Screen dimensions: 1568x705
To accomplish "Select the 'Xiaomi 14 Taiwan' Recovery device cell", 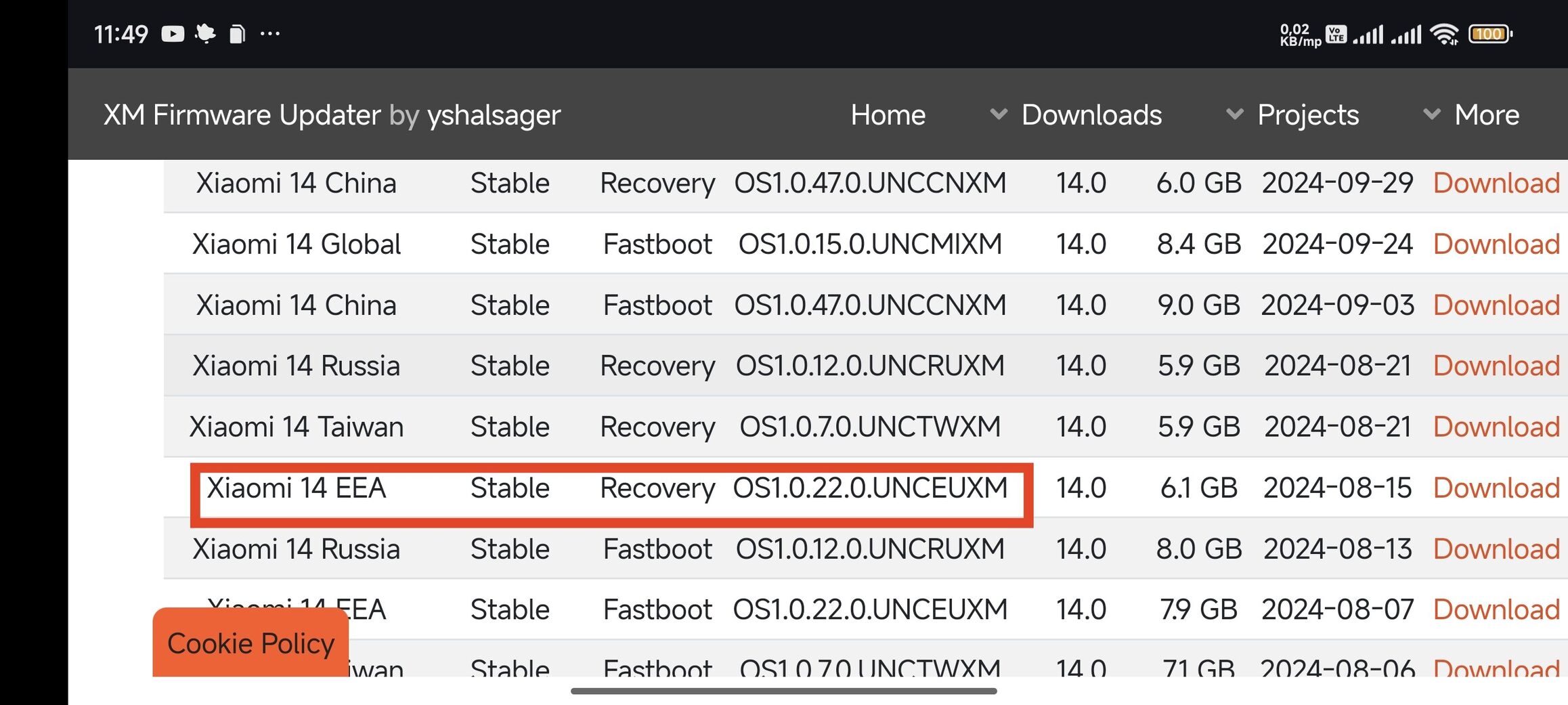I will coord(297,427).
